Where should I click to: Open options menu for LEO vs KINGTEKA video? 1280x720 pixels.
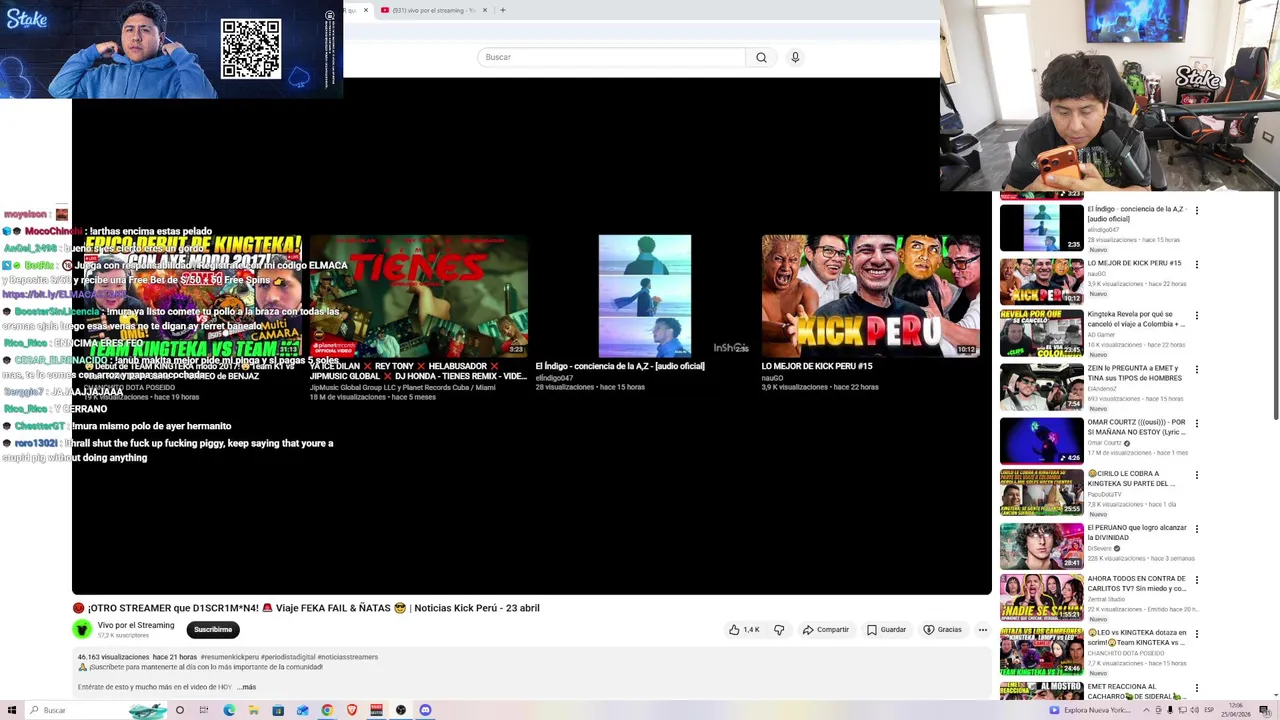coord(1196,634)
